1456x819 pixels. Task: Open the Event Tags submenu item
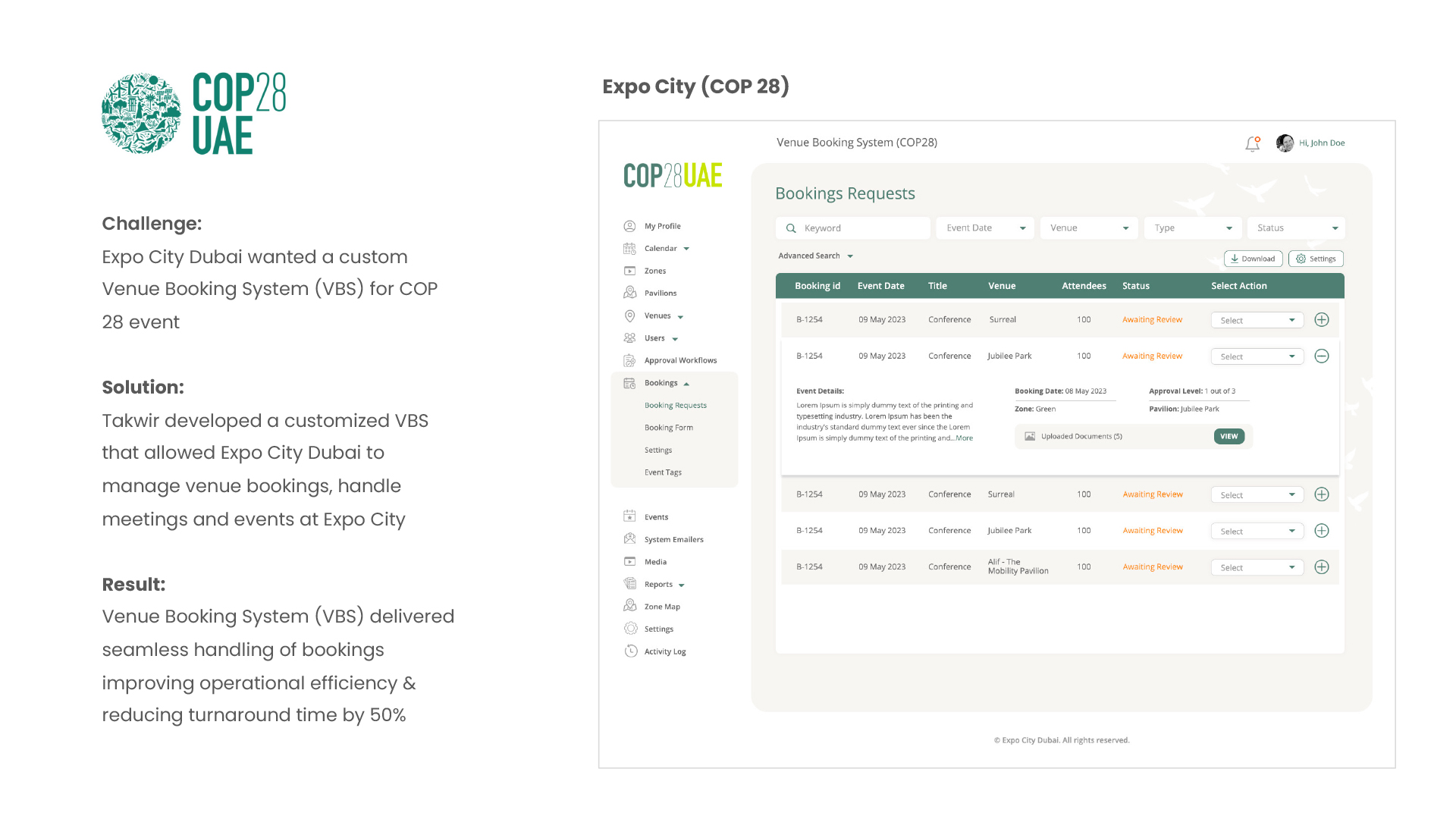[x=663, y=472]
